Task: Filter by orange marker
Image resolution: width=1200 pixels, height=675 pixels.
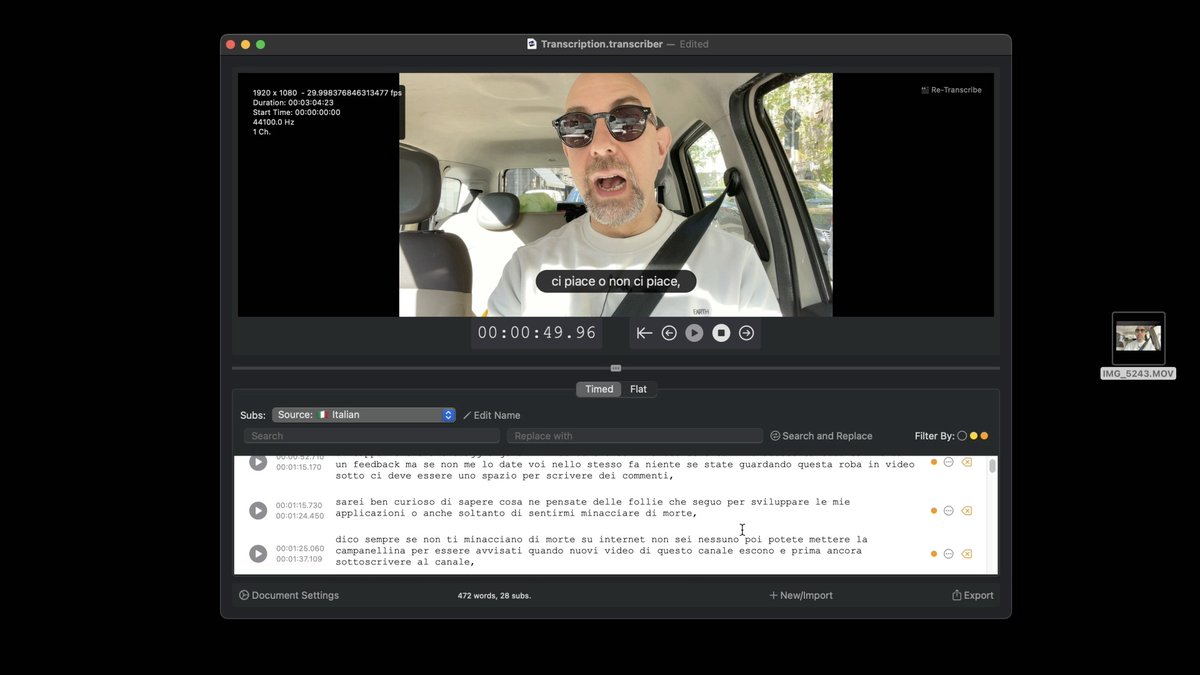Action: pyautogui.click(x=984, y=436)
